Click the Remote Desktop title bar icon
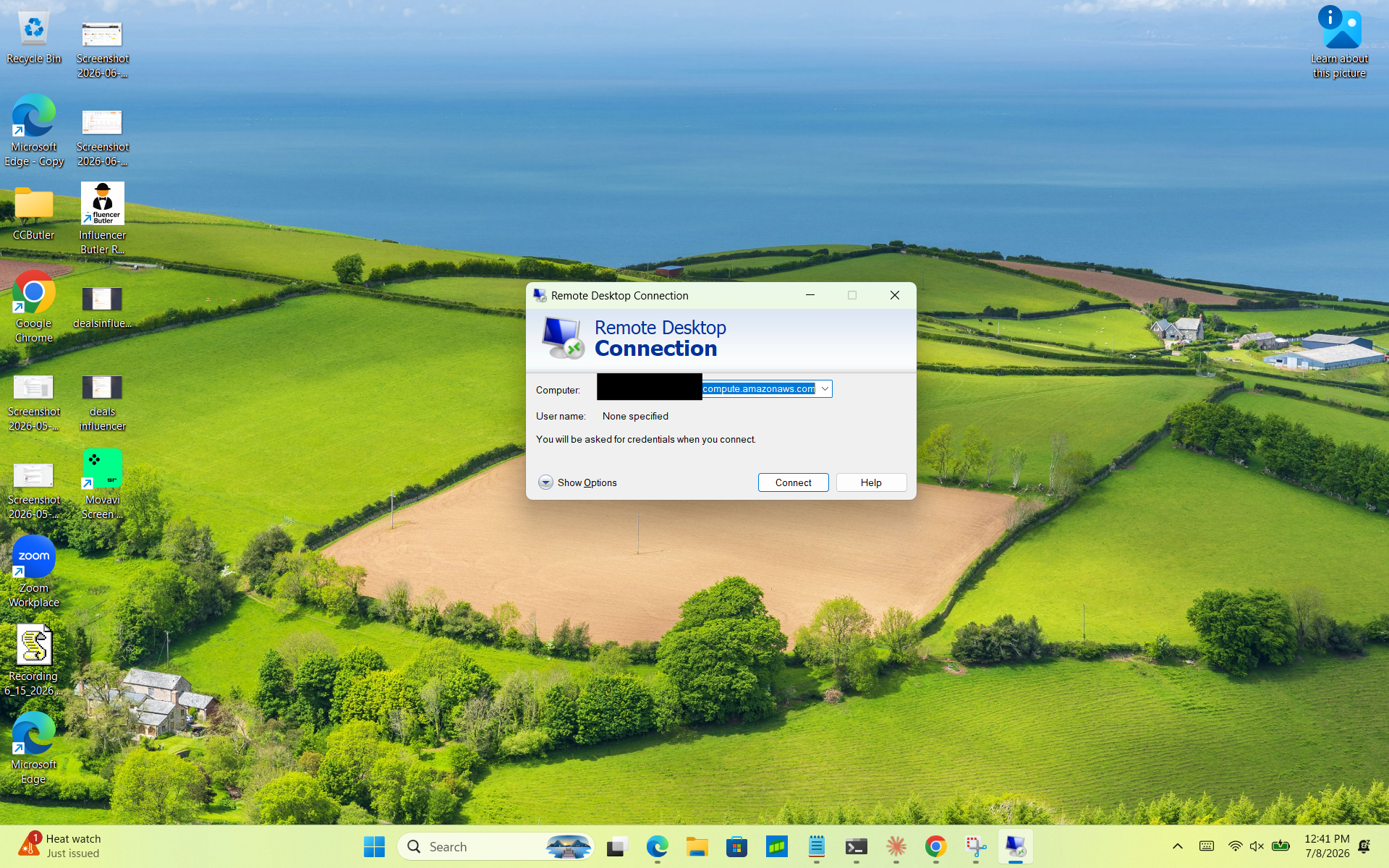Screen dimensions: 1389x868 pyautogui.click(x=540, y=295)
